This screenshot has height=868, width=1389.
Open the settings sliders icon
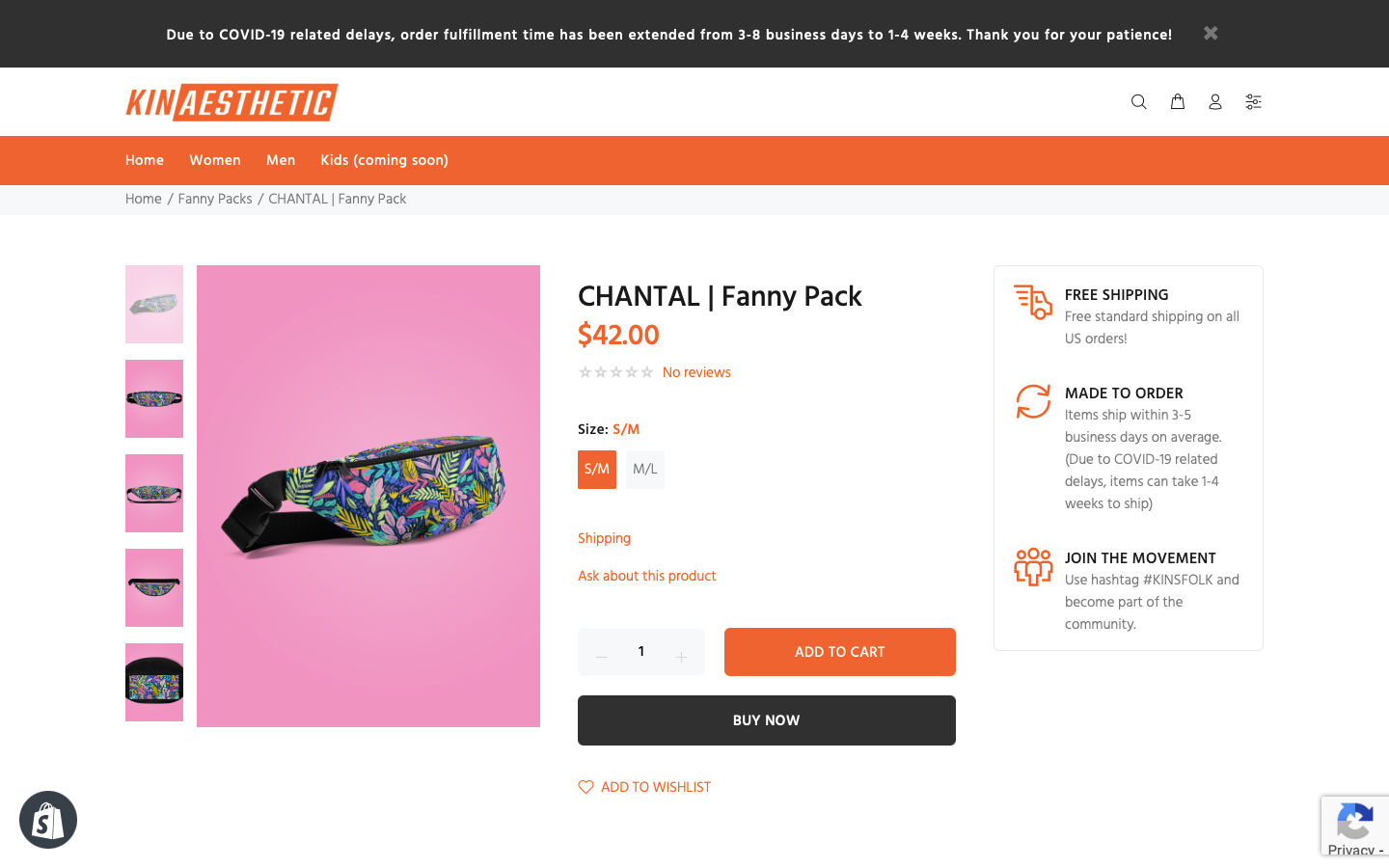(1253, 101)
